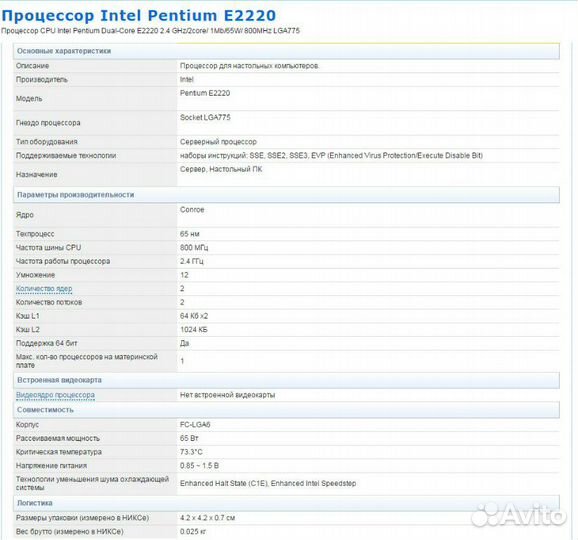
Task: Select the Pentium E2220 model value
Action: click(205, 93)
